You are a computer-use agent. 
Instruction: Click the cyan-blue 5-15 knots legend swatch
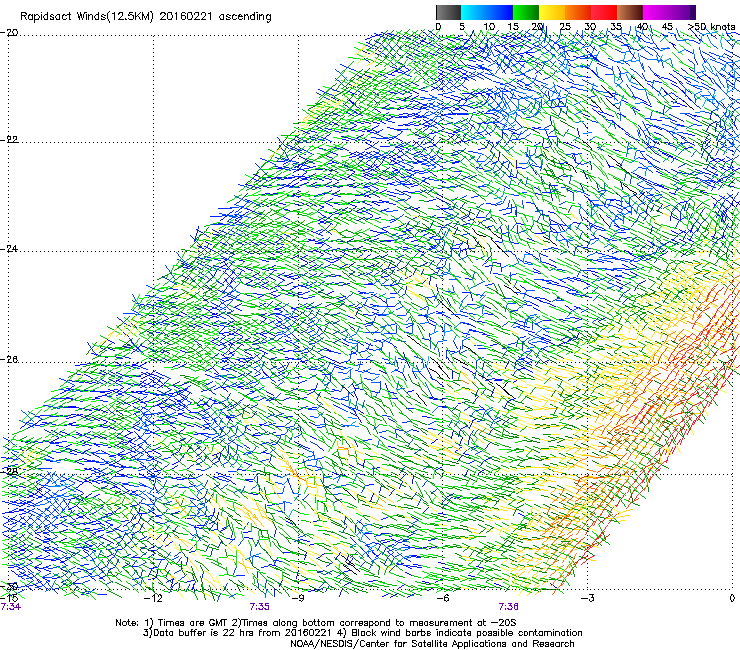tap(487, 12)
